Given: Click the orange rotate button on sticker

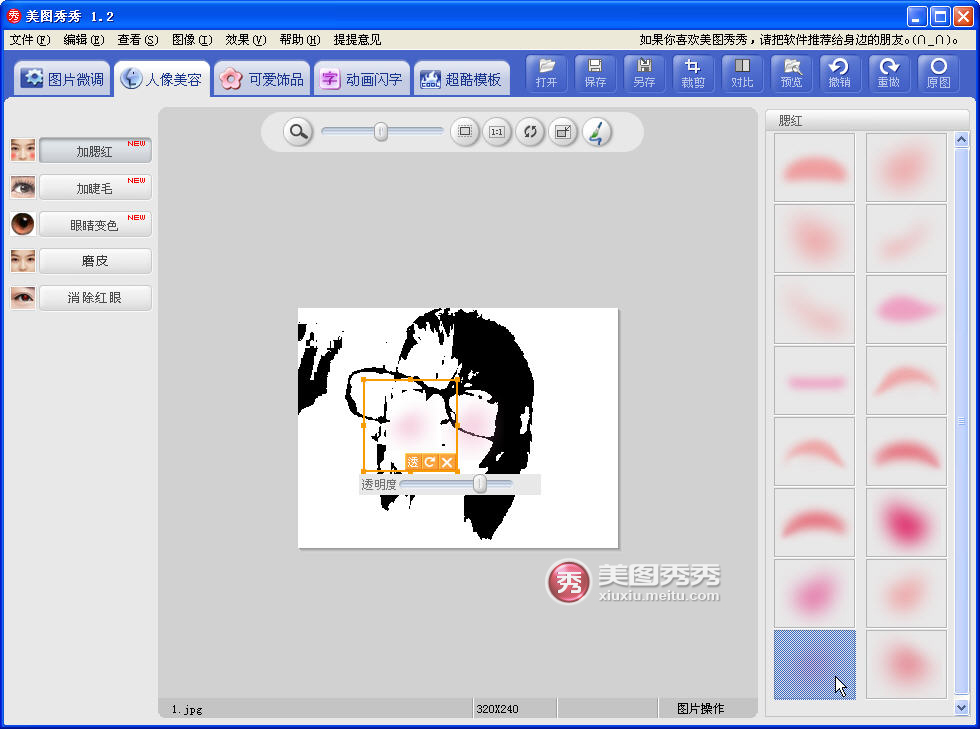Looking at the screenshot, I should [x=430, y=462].
